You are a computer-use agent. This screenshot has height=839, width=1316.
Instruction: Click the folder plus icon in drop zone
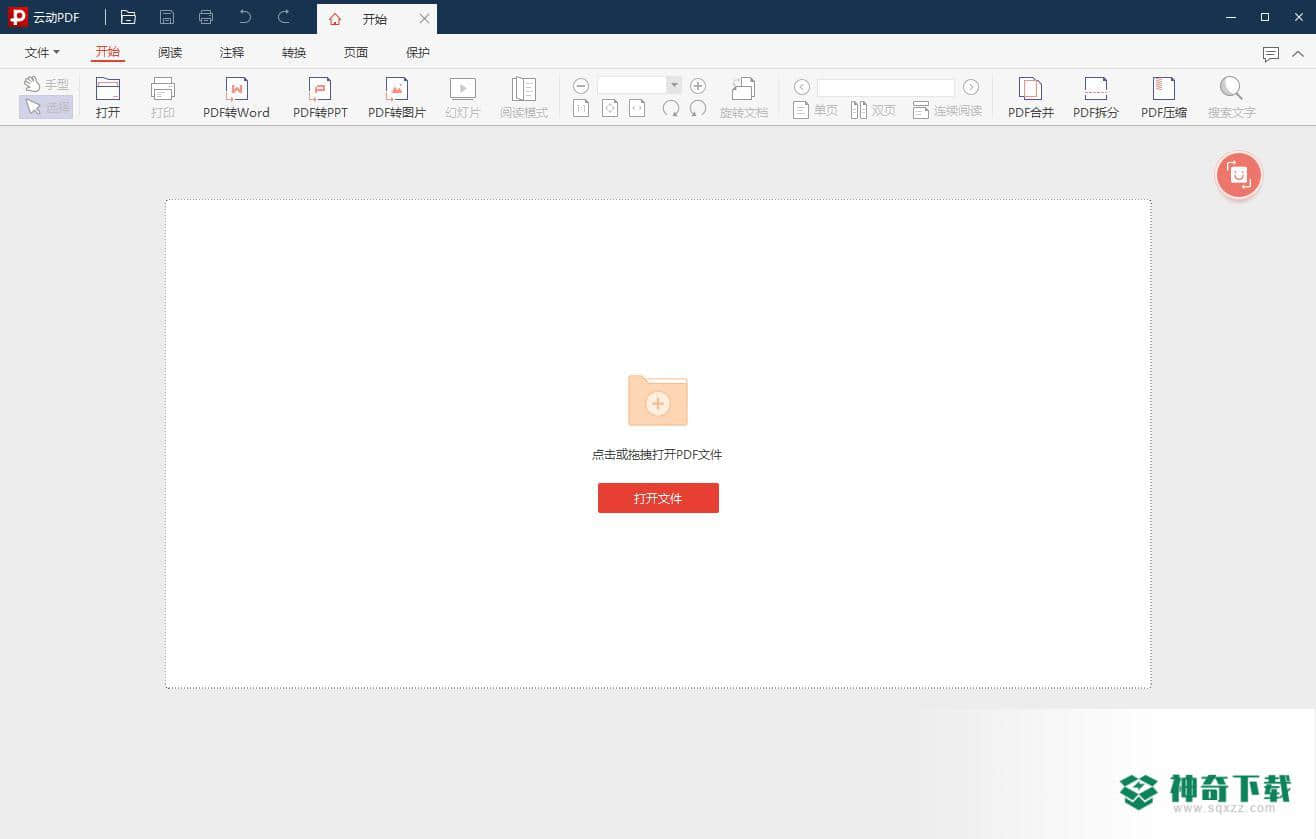click(657, 400)
